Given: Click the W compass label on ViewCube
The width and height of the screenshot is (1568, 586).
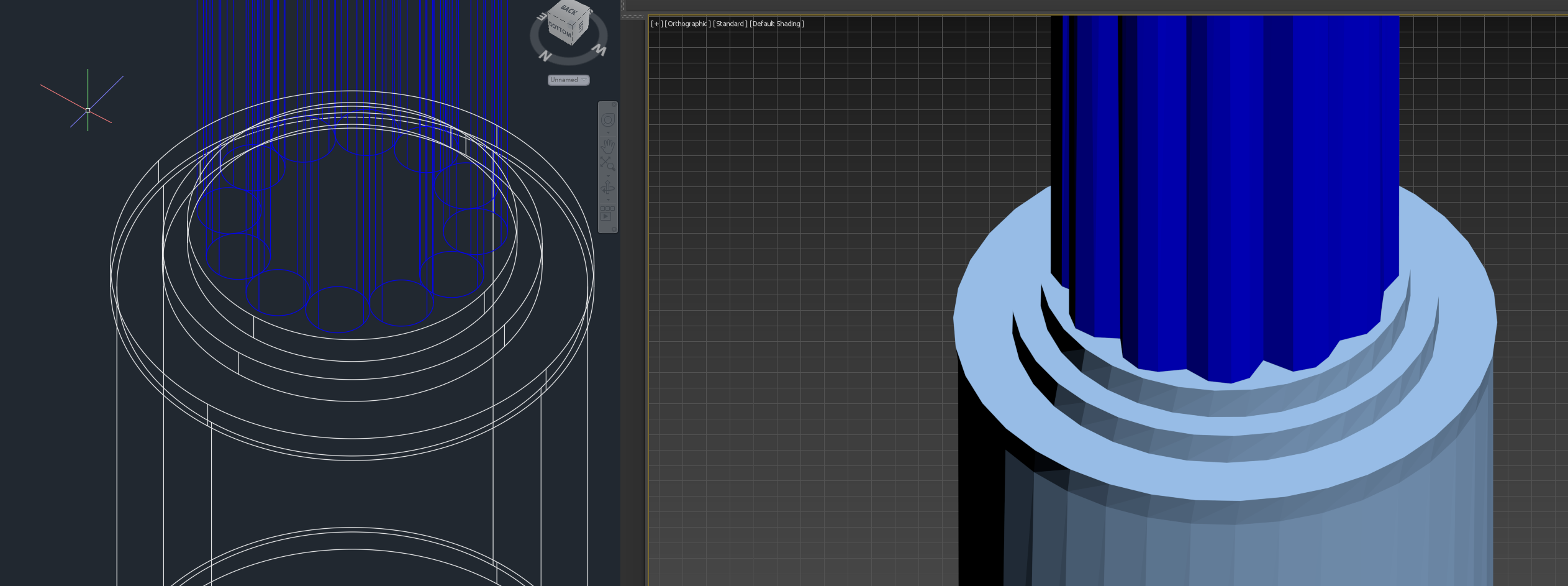Looking at the screenshot, I should coord(599,50).
